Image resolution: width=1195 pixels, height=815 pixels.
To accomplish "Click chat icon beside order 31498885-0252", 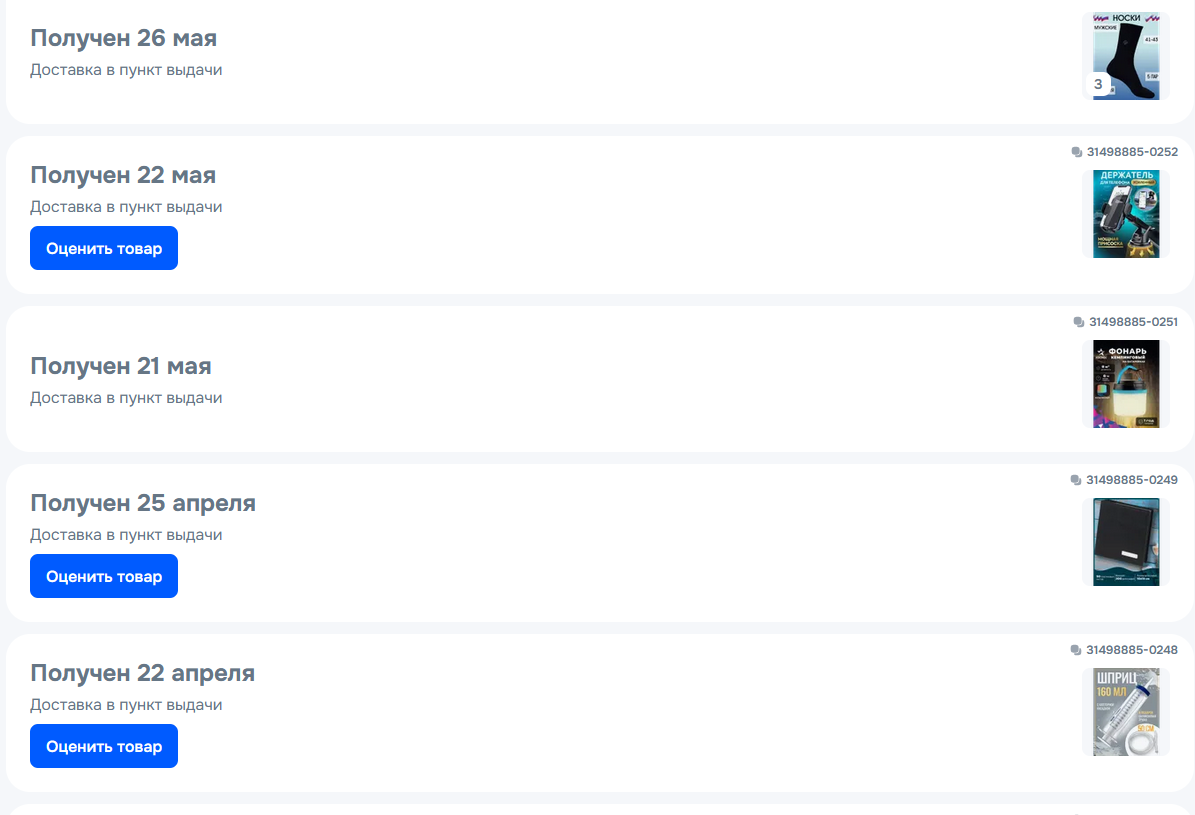I will [x=1076, y=152].
